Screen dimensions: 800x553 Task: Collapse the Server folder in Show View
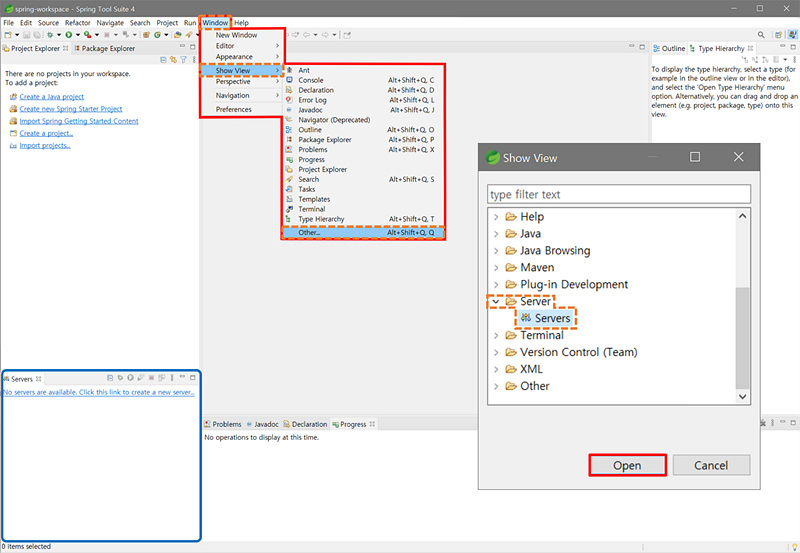pos(495,301)
